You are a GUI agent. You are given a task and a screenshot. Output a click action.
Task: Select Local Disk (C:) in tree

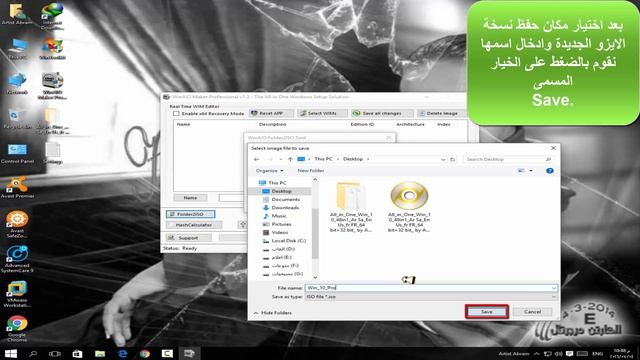288,241
